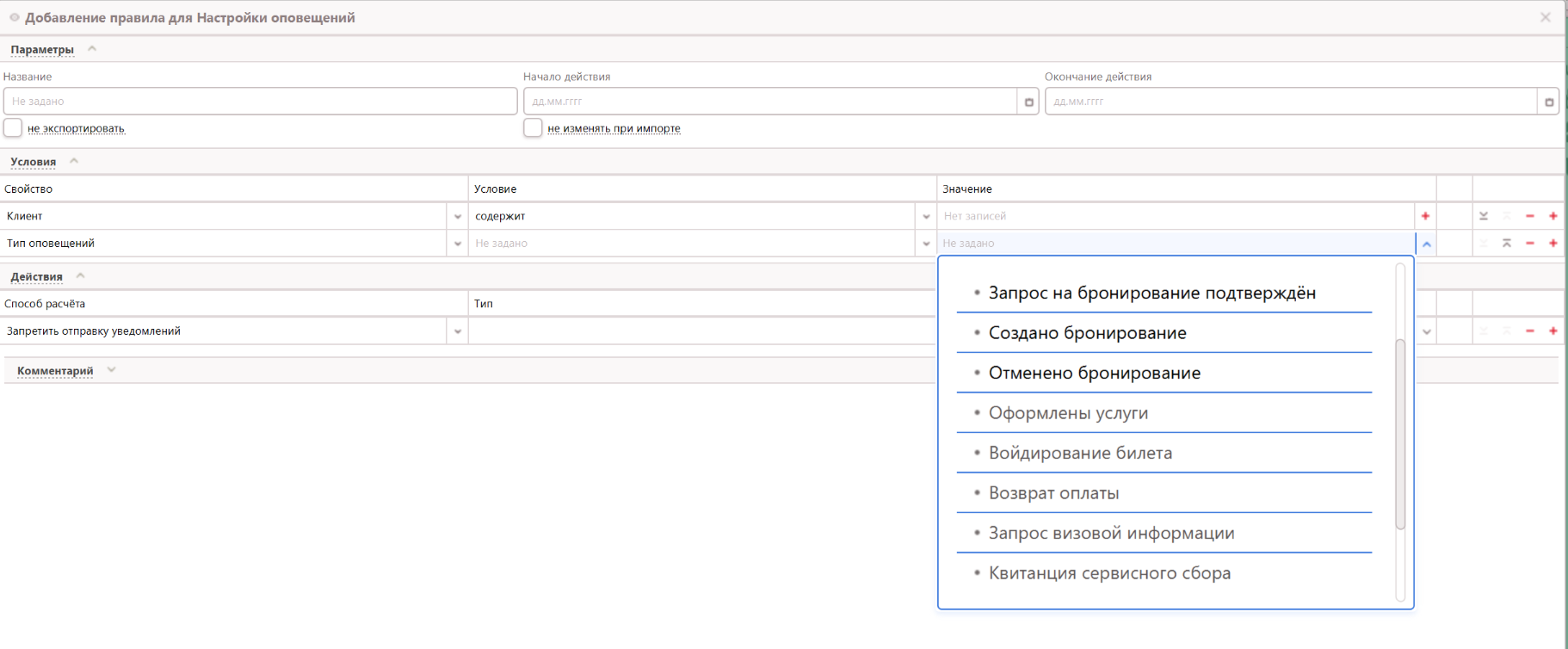Move the Клиент condition row down
1568x649 pixels.
pyautogui.click(x=1484, y=216)
